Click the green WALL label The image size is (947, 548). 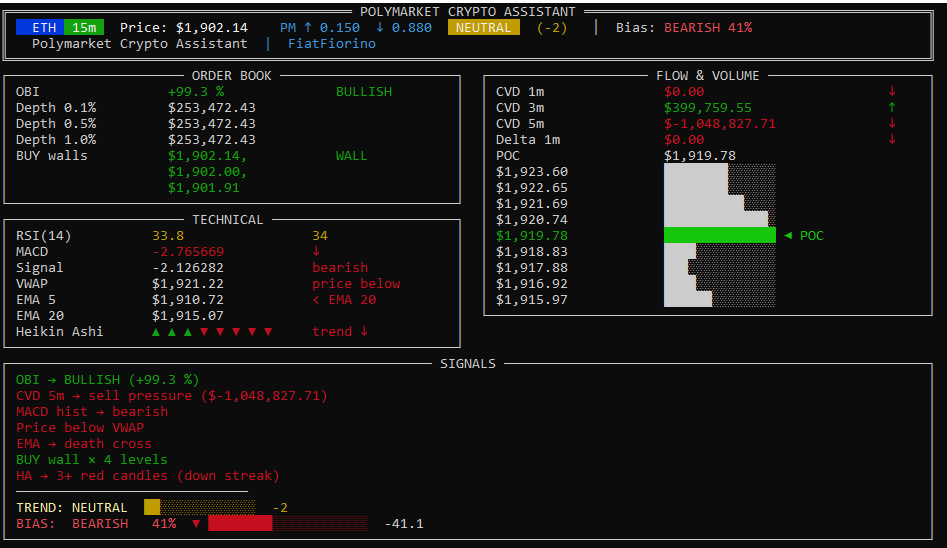point(352,156)
